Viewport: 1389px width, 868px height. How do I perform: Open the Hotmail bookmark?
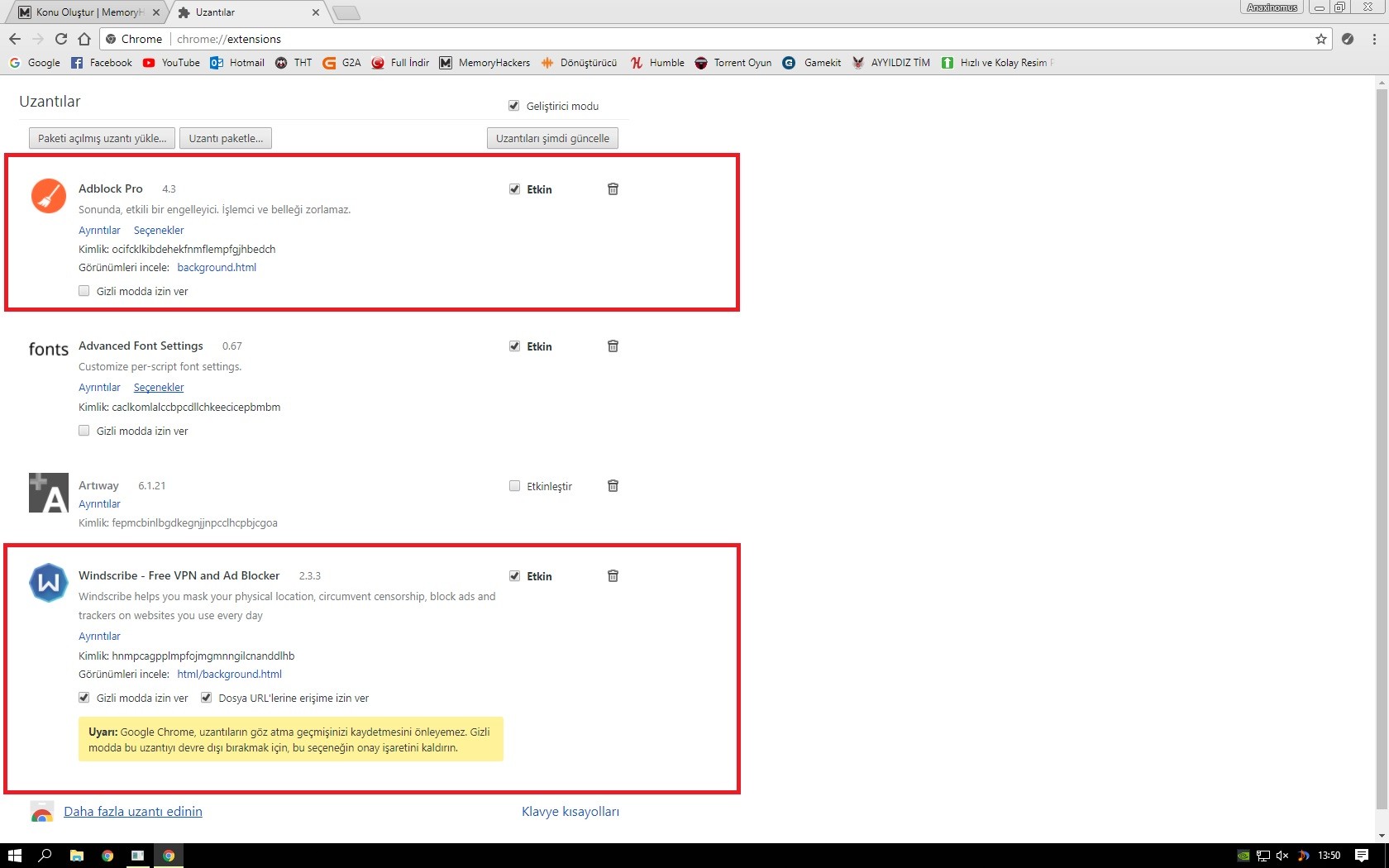(237, 63)
